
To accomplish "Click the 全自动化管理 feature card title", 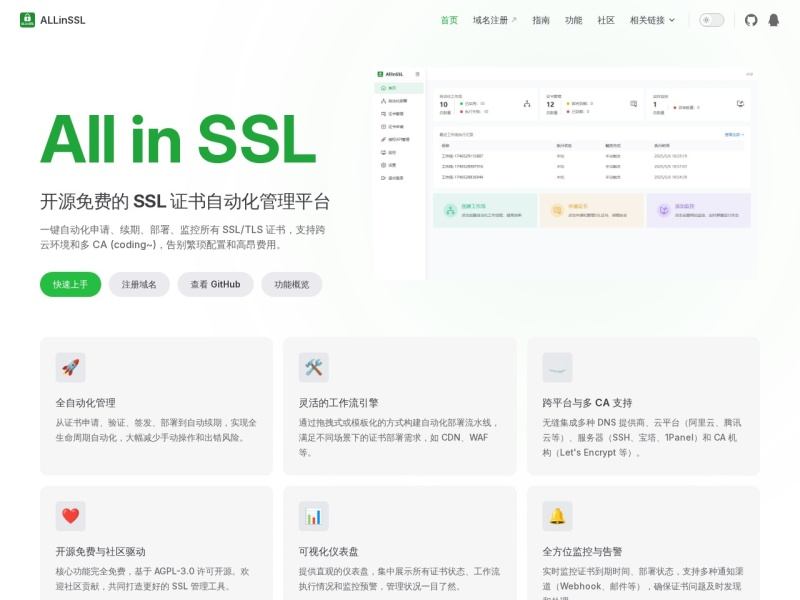I will (86, 403).
